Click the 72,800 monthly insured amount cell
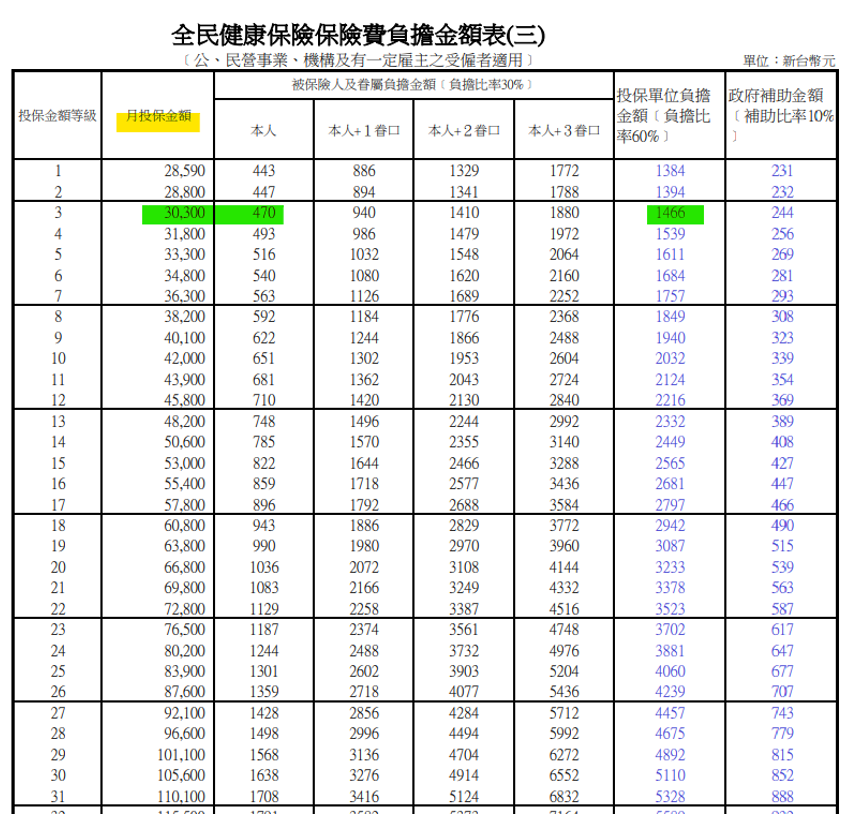This screenshot has width=850, height=815. 184,609
